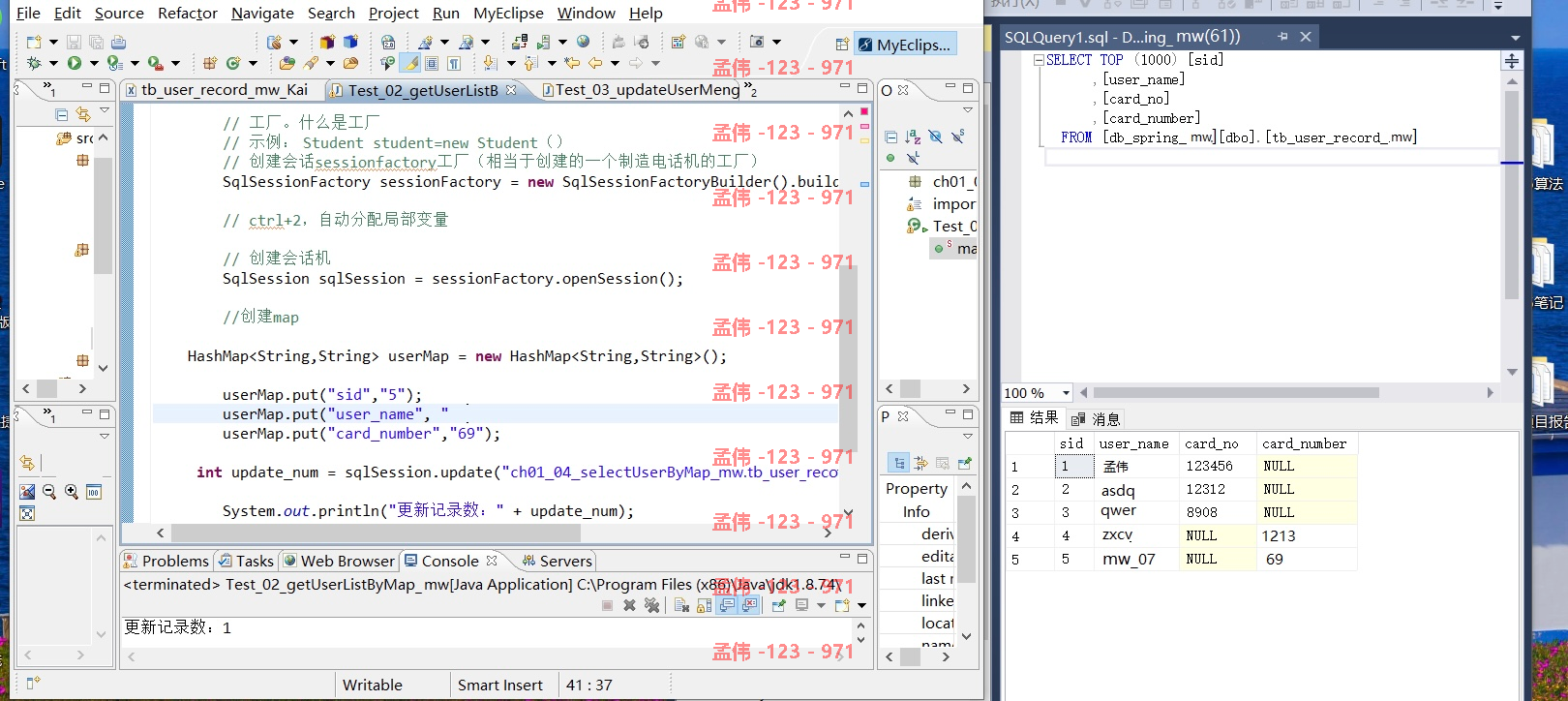
Task: Toggle Show Categories in Properties panel
Action: pos(898,462)
